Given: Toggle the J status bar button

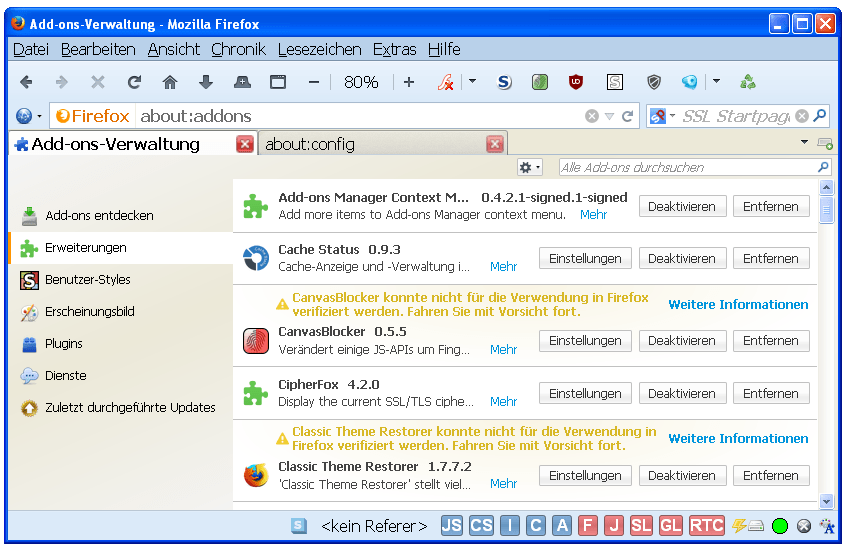Looking at the screenshot, I should pyautogui.click(x=614, y=526).
